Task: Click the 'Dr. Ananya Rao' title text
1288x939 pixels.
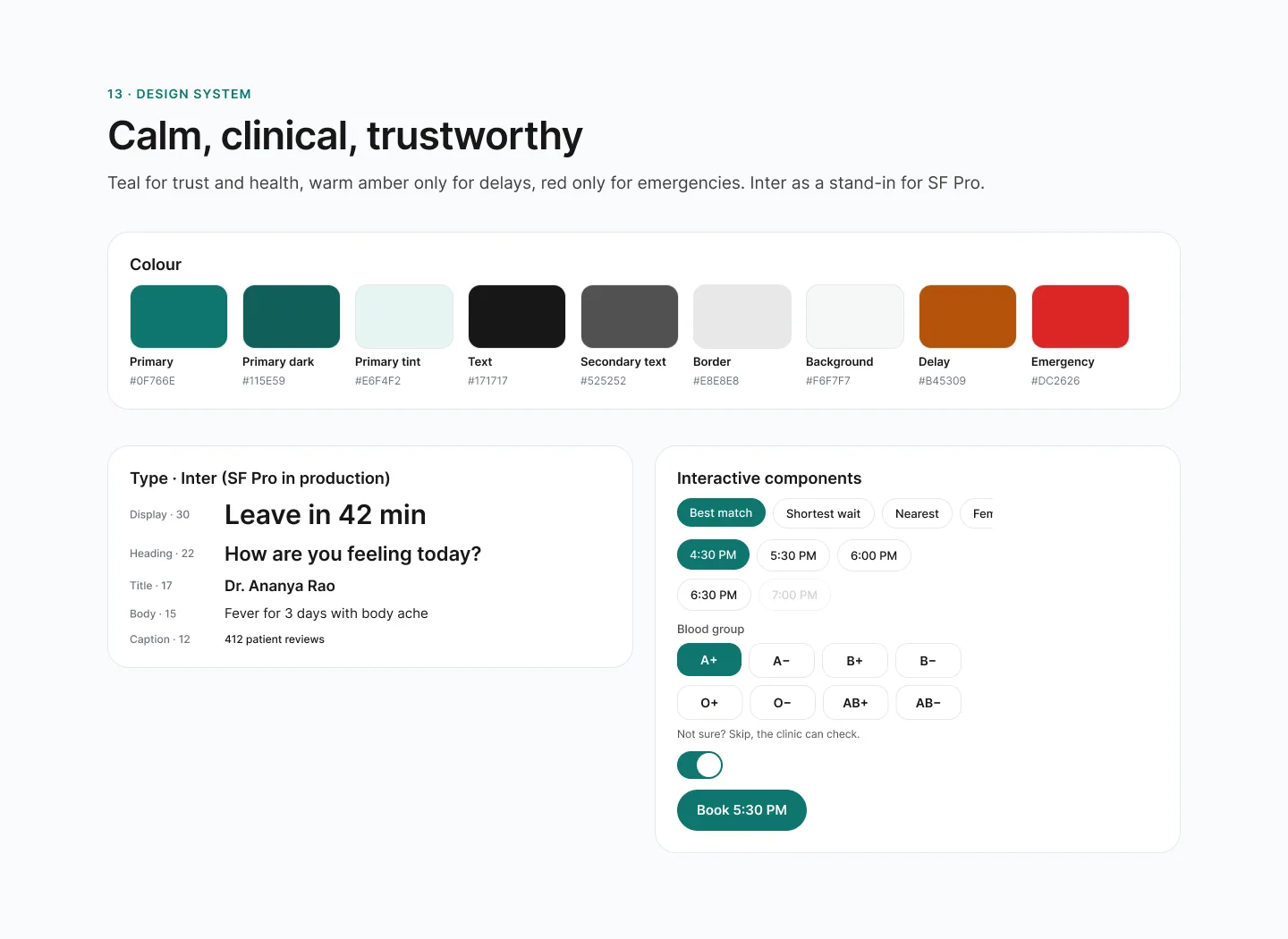Action: click(280, 586)
